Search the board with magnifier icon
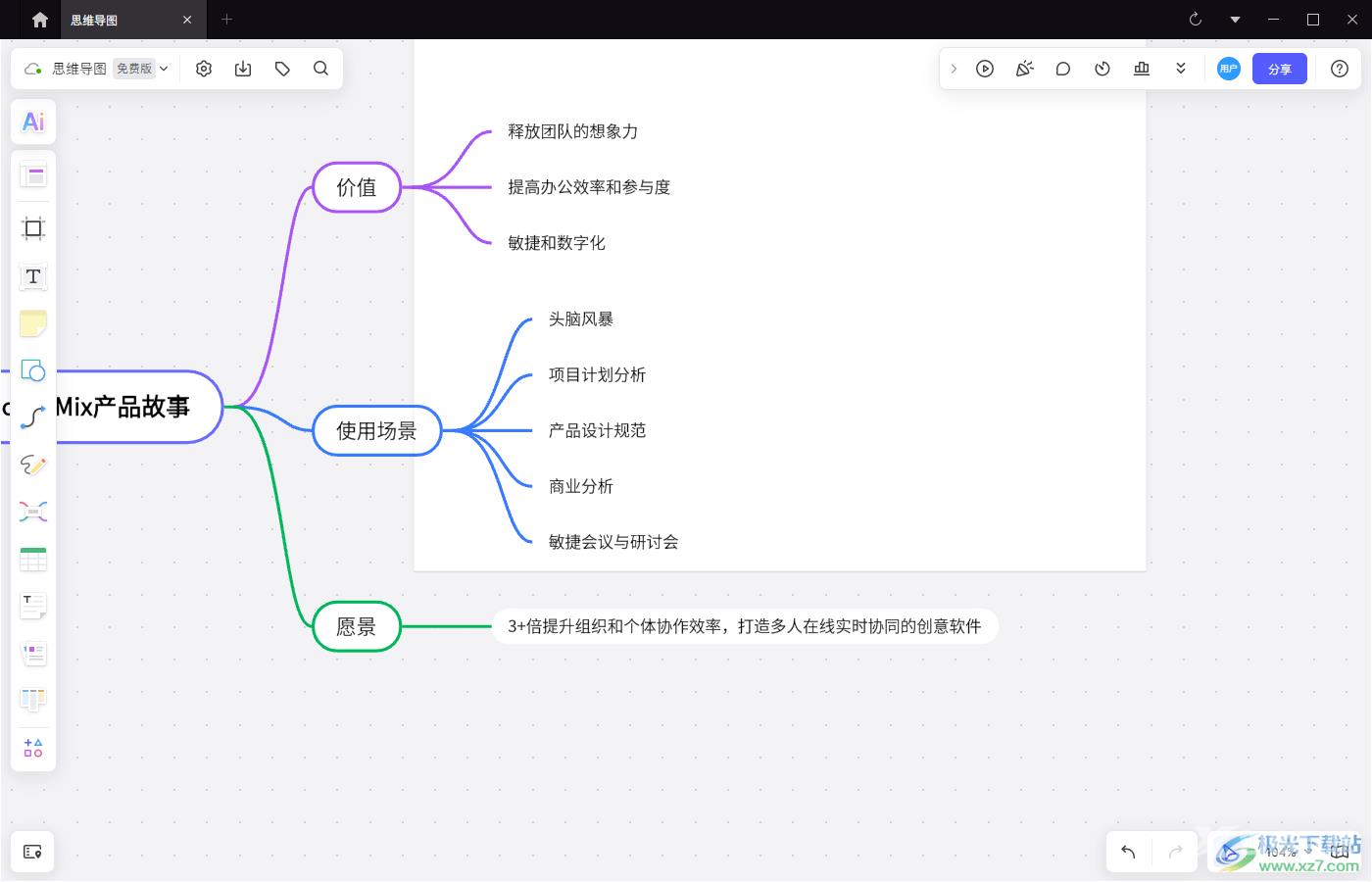This screenshot has height=882, width=1372. coord(320,69)
